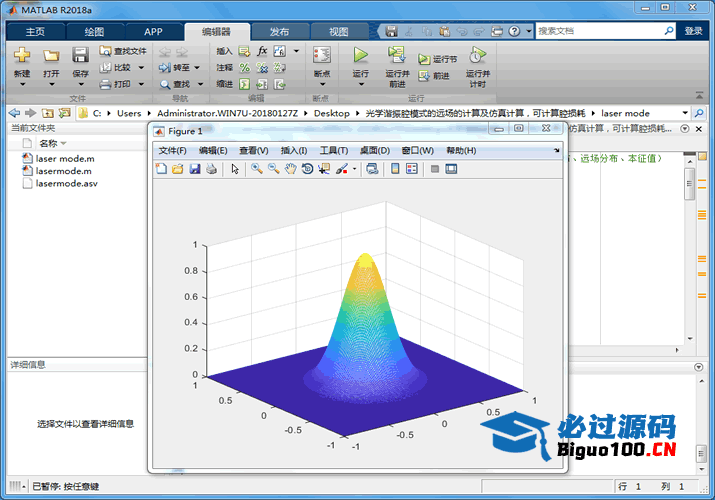Viewport: 715px width, 500px height.
Task: Toggle the Zoom In tool
Action: click(x=257, y=169)
